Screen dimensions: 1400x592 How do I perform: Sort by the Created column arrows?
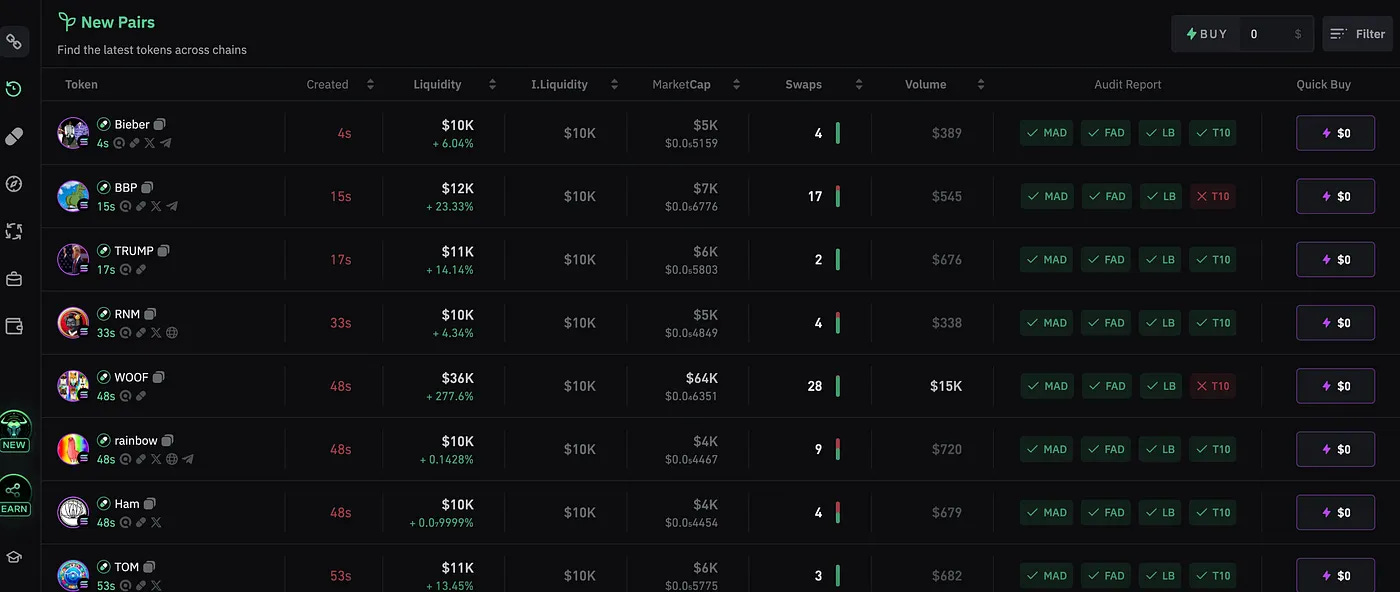pyautogui.click(x=369, y=84)
